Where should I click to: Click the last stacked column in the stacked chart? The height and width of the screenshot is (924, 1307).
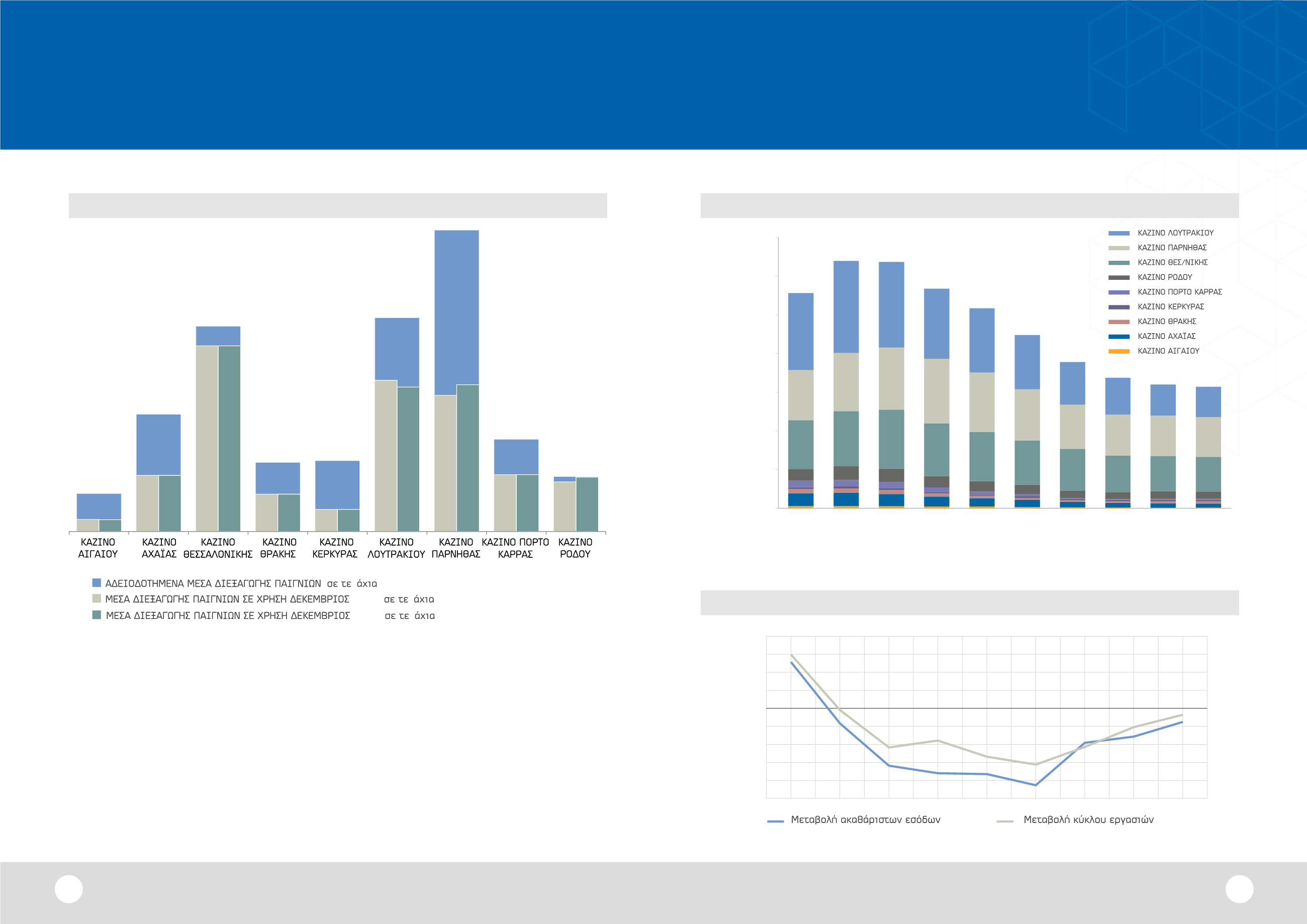[1208, 447]
